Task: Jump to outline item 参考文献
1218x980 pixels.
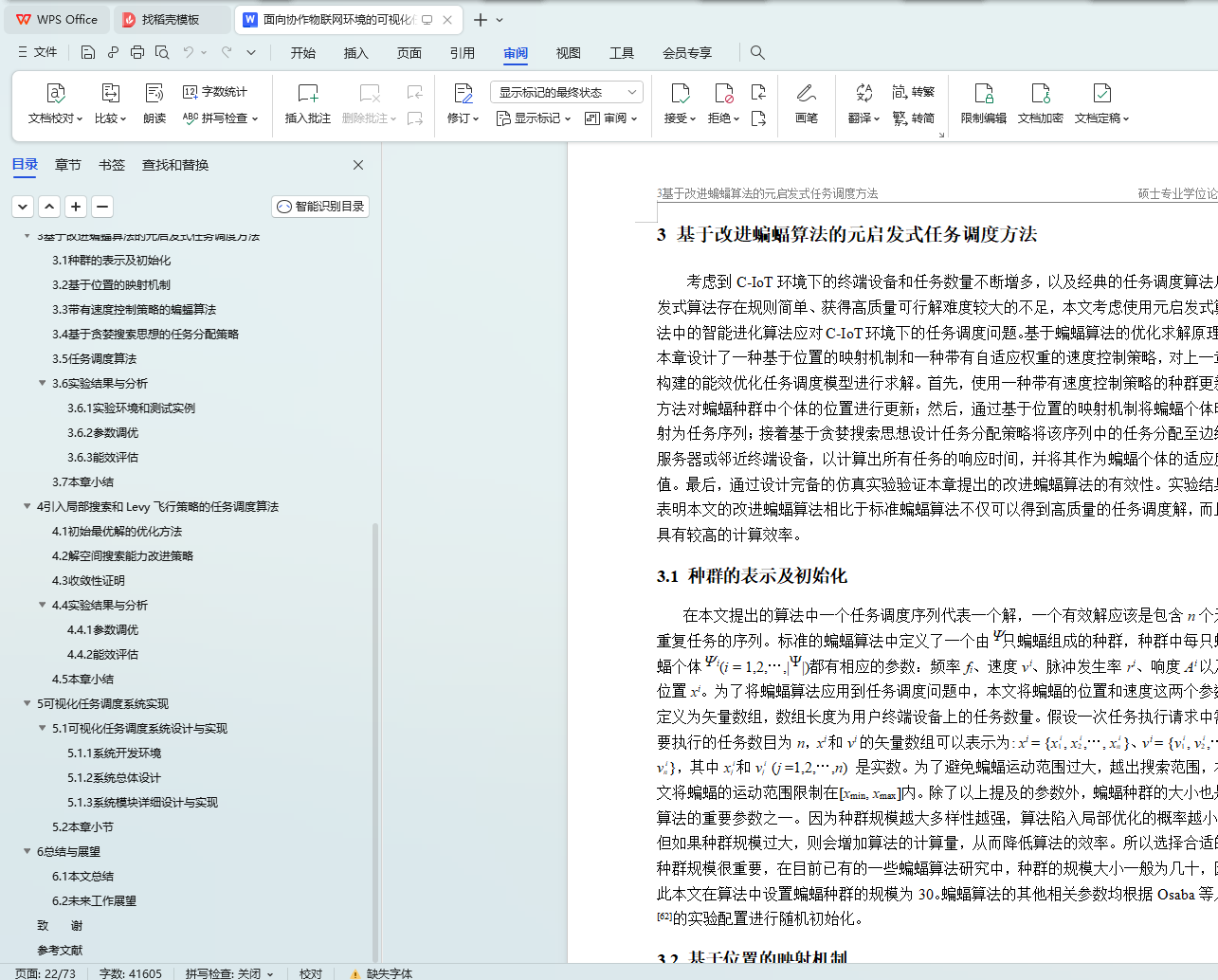Action: pos(60,950)
